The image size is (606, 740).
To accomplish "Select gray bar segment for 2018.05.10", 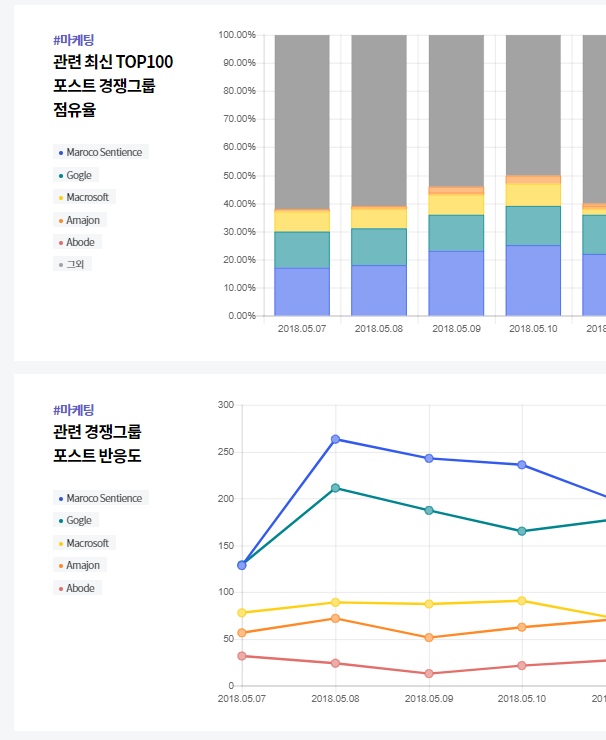I will pos(533,105).
